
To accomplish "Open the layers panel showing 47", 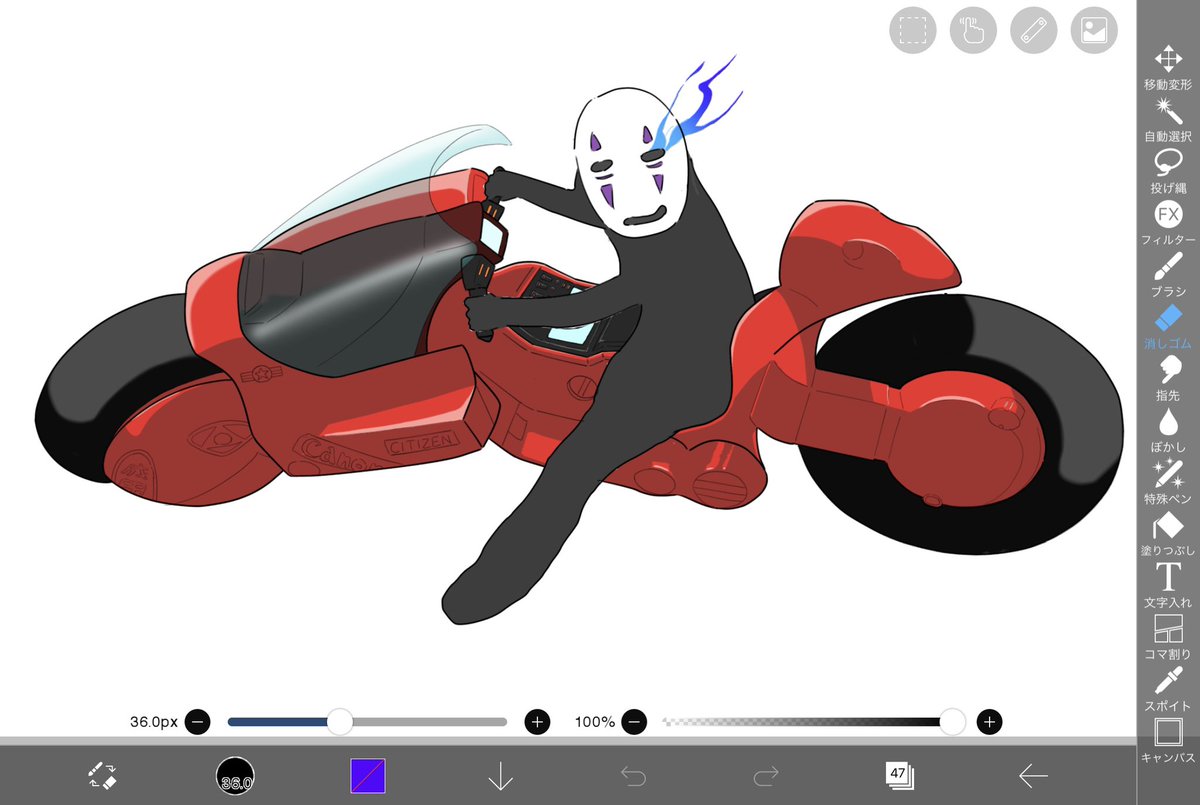I will click(899, 775).
